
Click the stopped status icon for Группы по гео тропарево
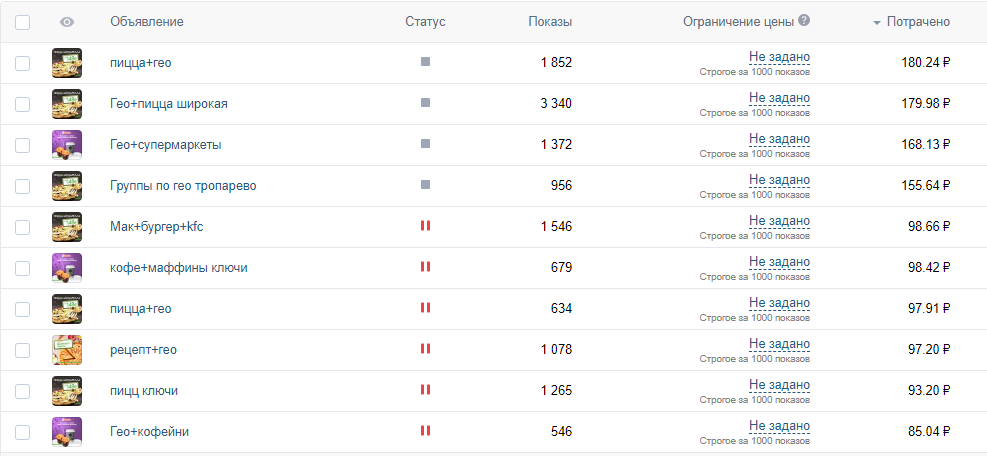click(x=425, y=185)
